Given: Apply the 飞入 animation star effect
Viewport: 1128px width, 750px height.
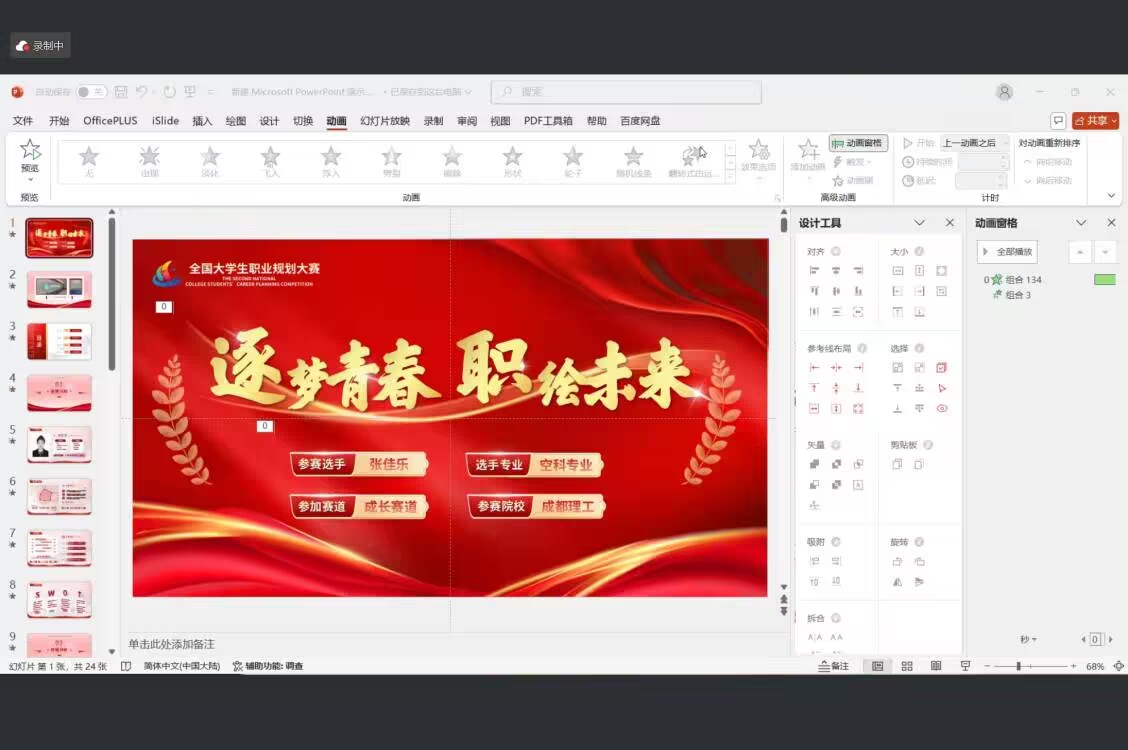Looking at the screenshot, I should pos(270,157).
